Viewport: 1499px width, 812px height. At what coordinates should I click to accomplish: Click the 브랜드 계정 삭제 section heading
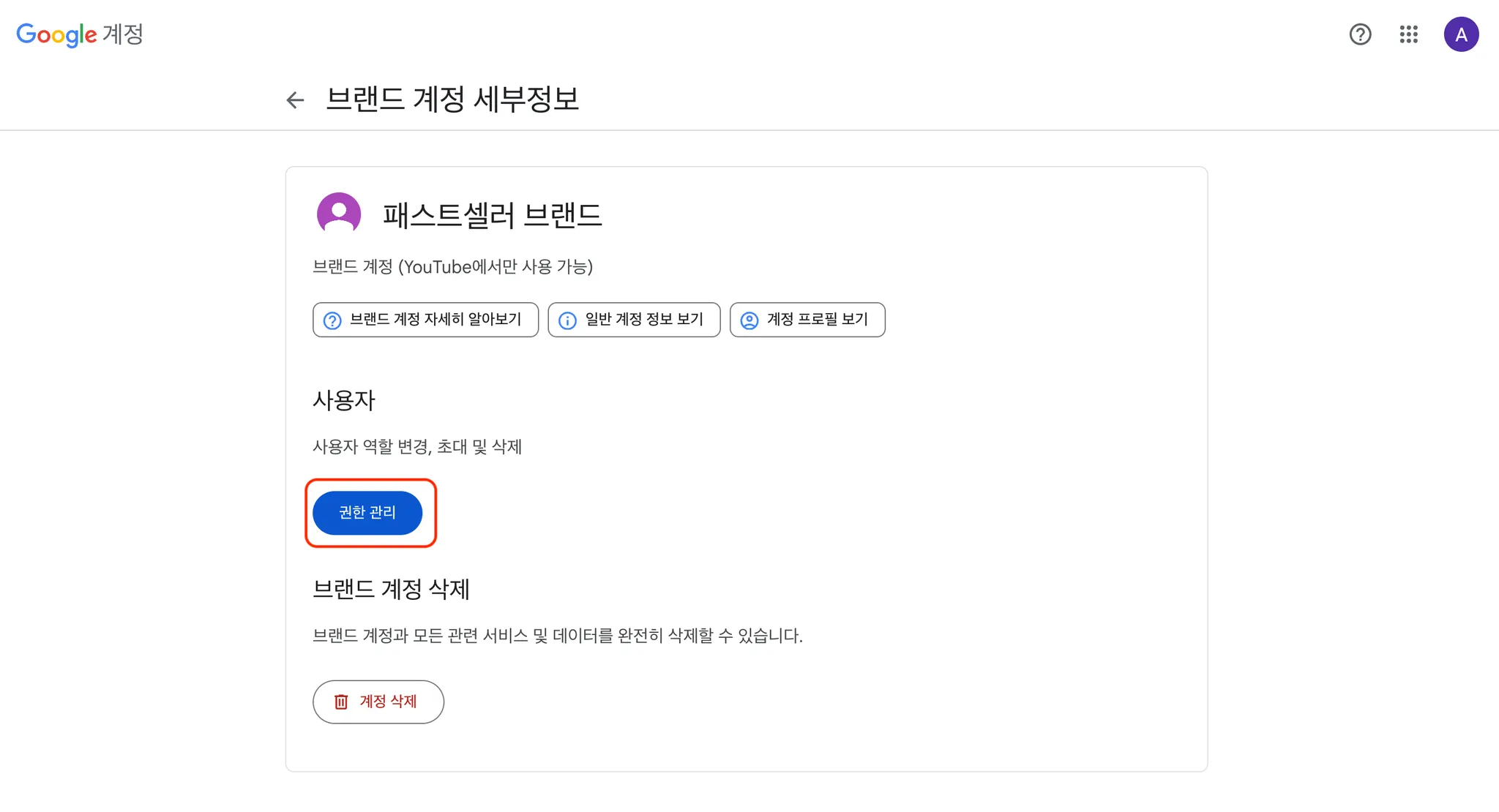(391, 589)
